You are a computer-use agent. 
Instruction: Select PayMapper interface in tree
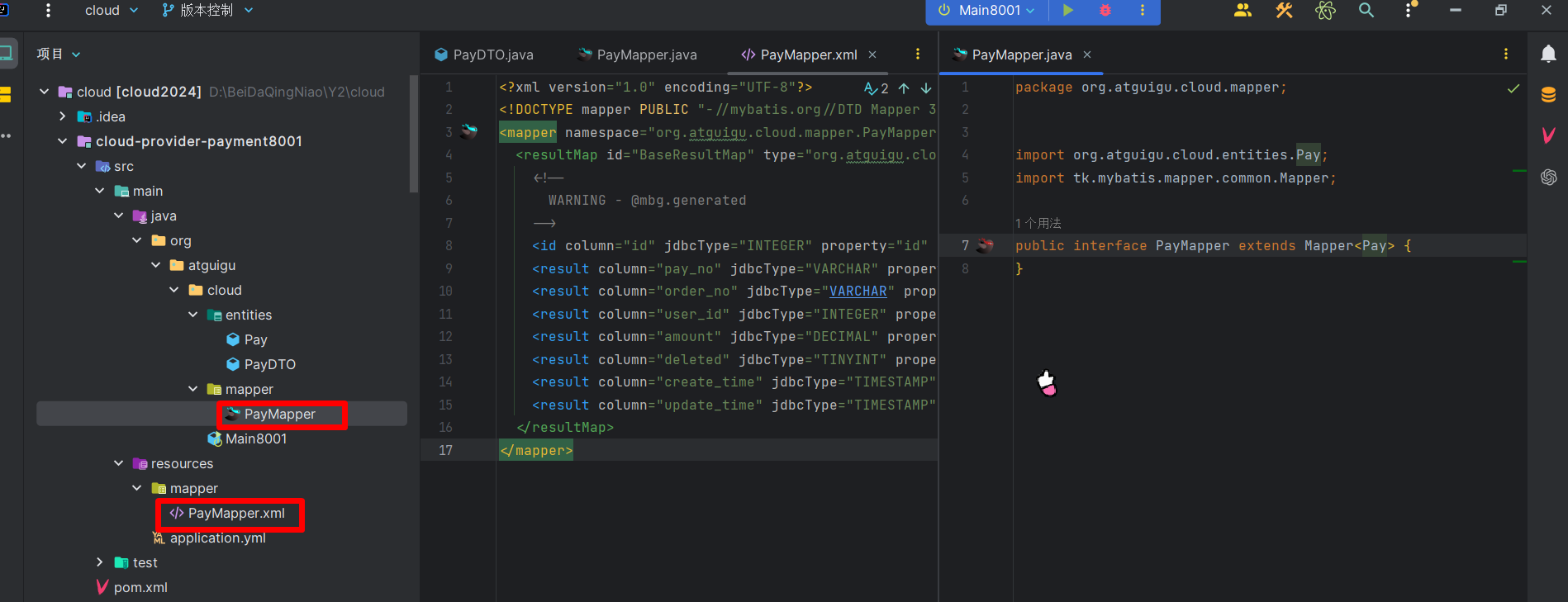click(x=279, y=414)
